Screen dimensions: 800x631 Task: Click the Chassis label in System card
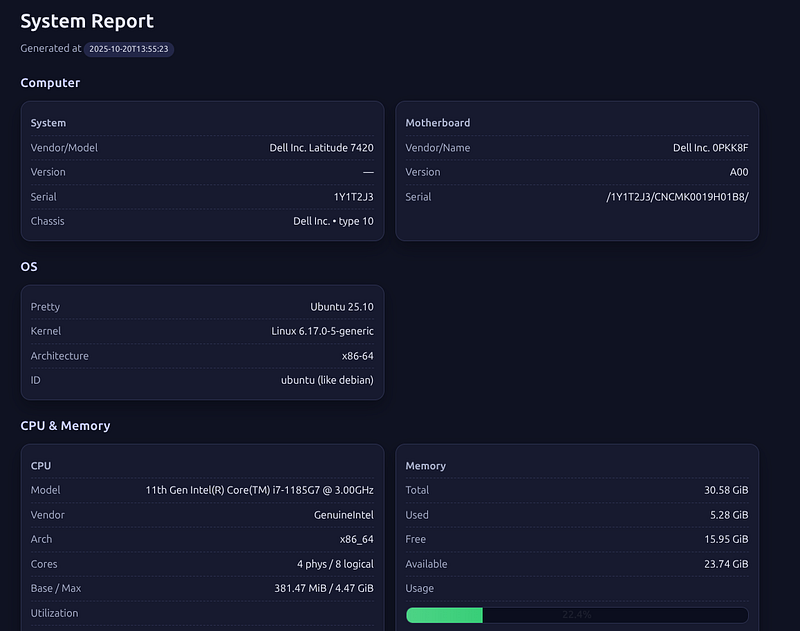47,221
